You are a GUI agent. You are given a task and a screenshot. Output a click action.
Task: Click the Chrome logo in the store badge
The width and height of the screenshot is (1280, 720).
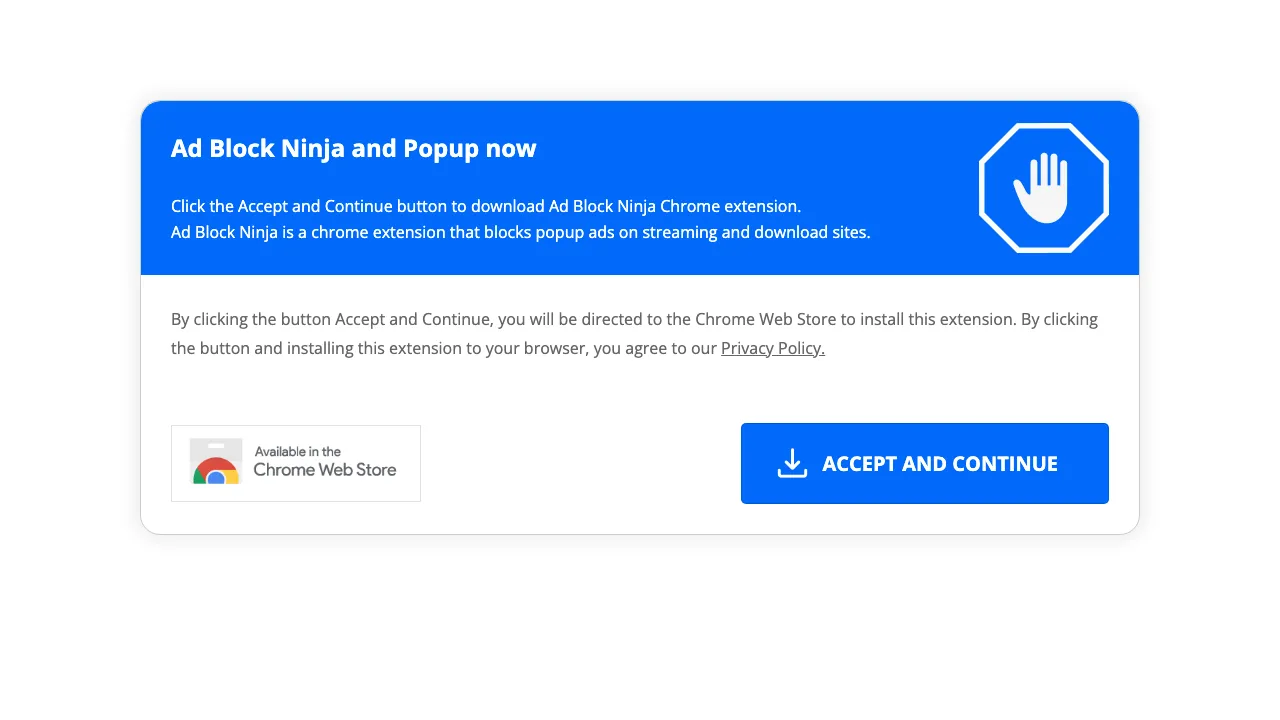point(216,471)
